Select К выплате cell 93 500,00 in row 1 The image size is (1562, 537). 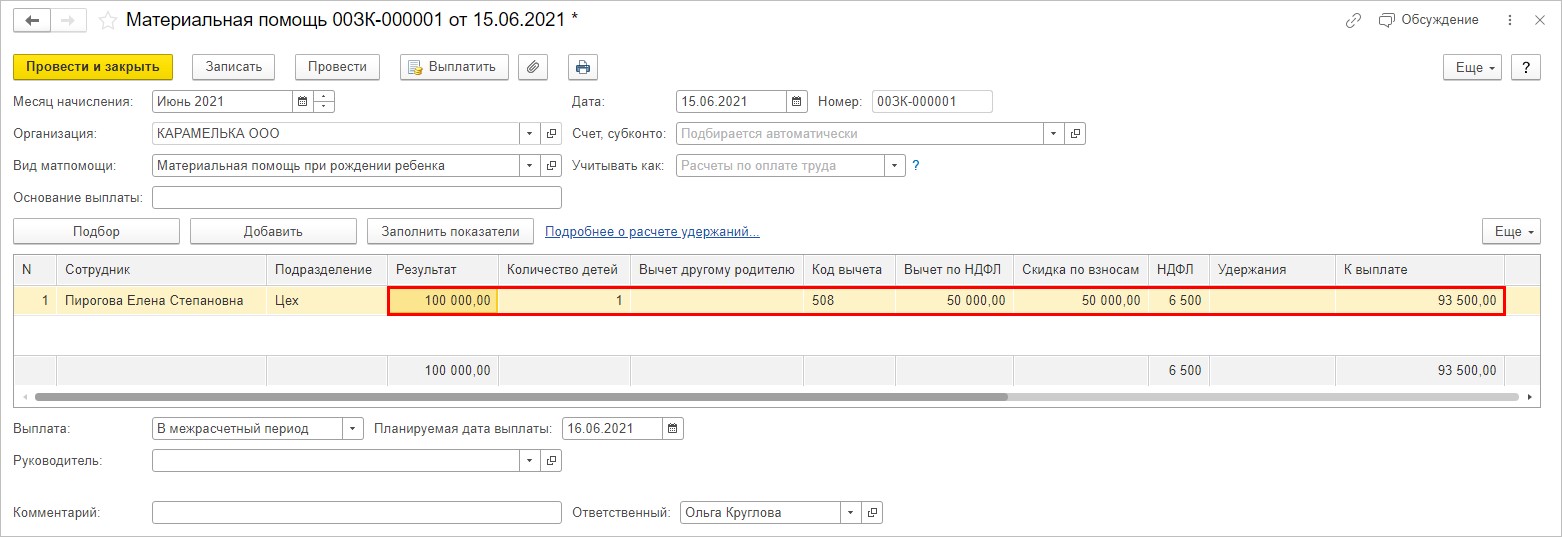(x=1419, y=300)
